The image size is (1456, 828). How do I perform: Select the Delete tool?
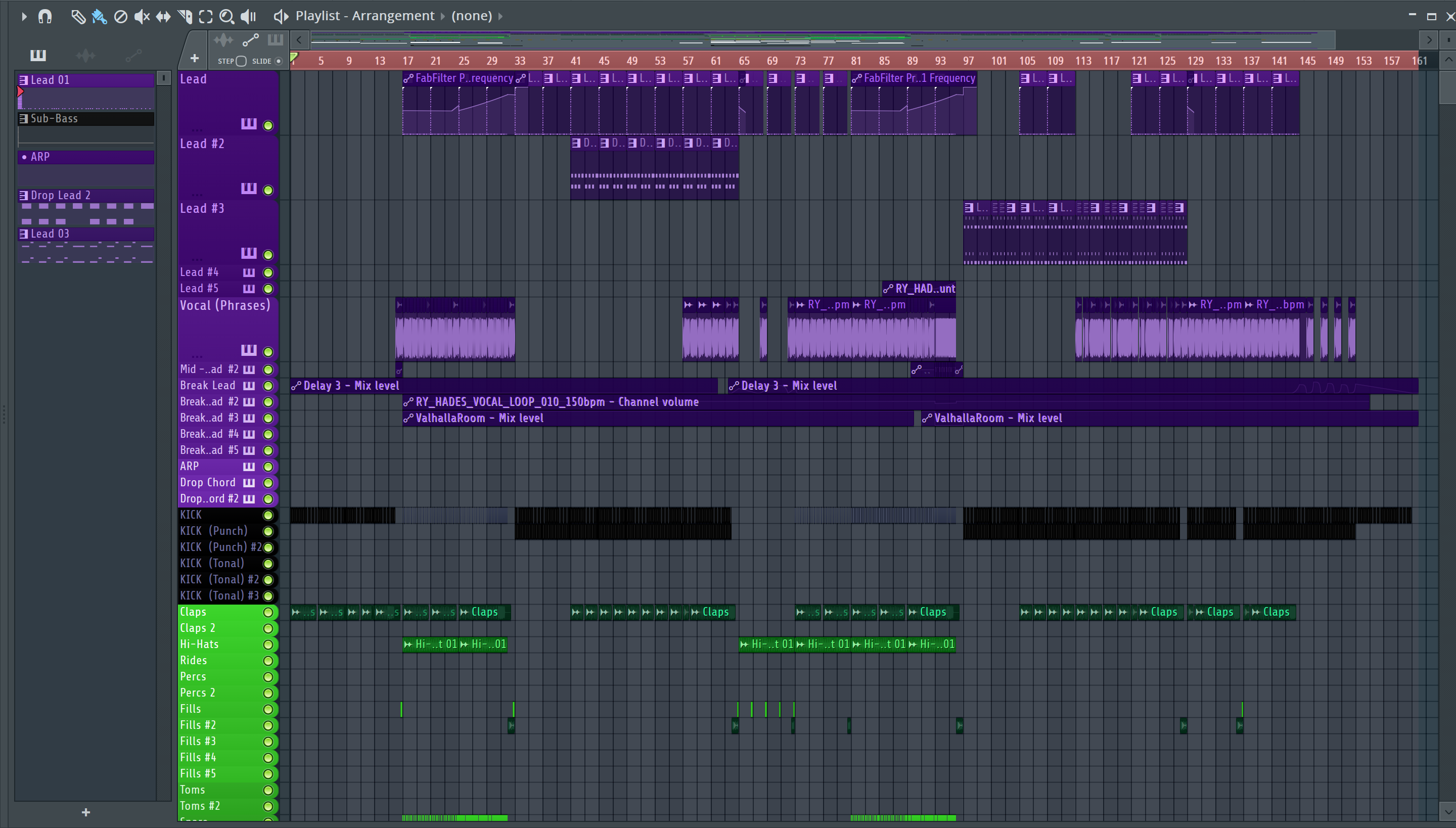click(x=120, y=17)
